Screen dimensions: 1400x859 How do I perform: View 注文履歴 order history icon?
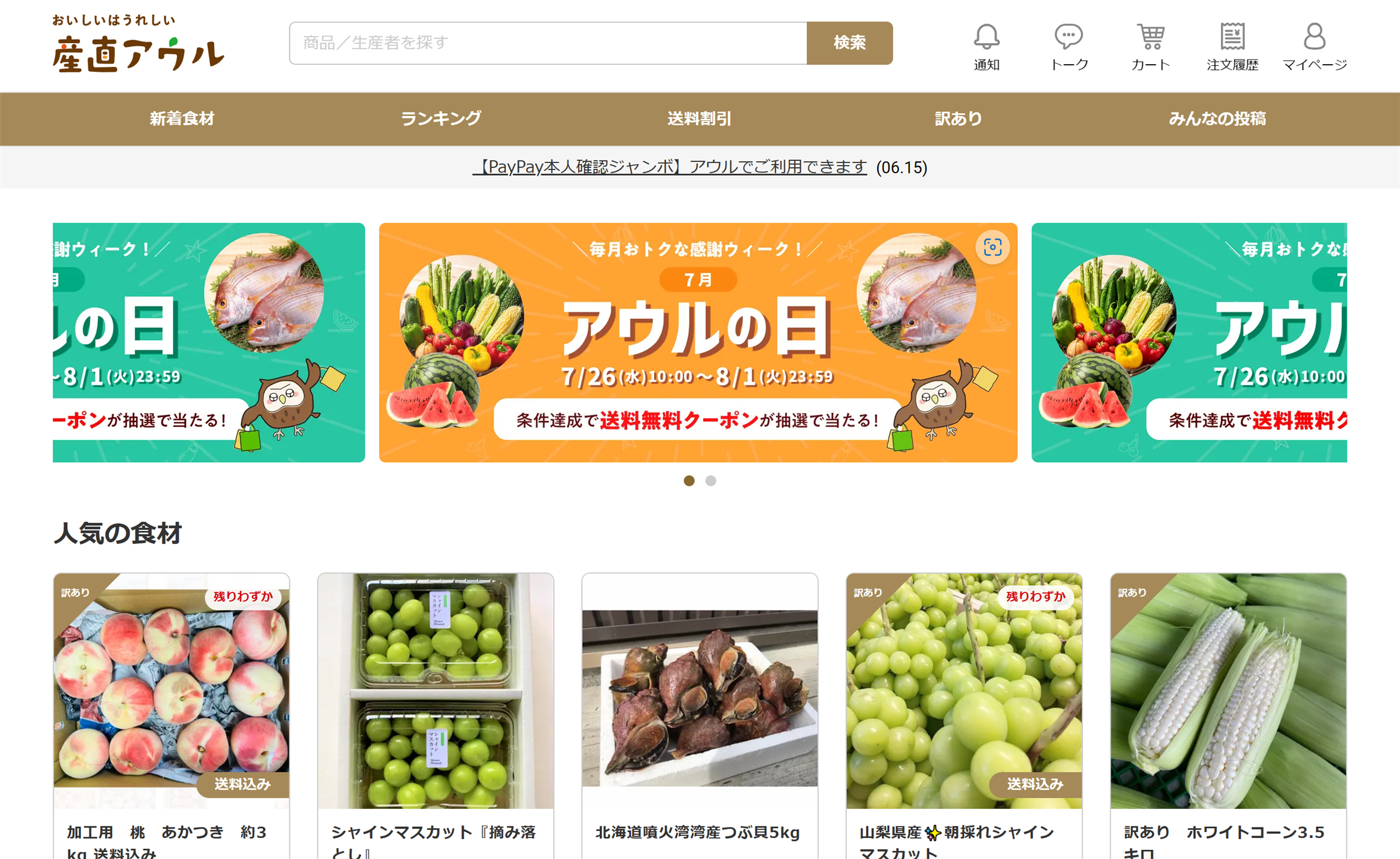pos(1233,37)
